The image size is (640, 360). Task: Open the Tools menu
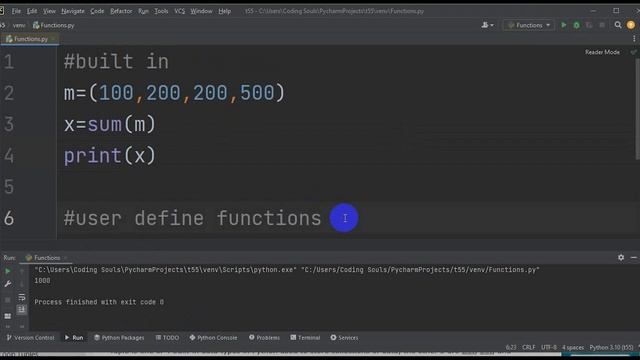(x=161, y=11)
